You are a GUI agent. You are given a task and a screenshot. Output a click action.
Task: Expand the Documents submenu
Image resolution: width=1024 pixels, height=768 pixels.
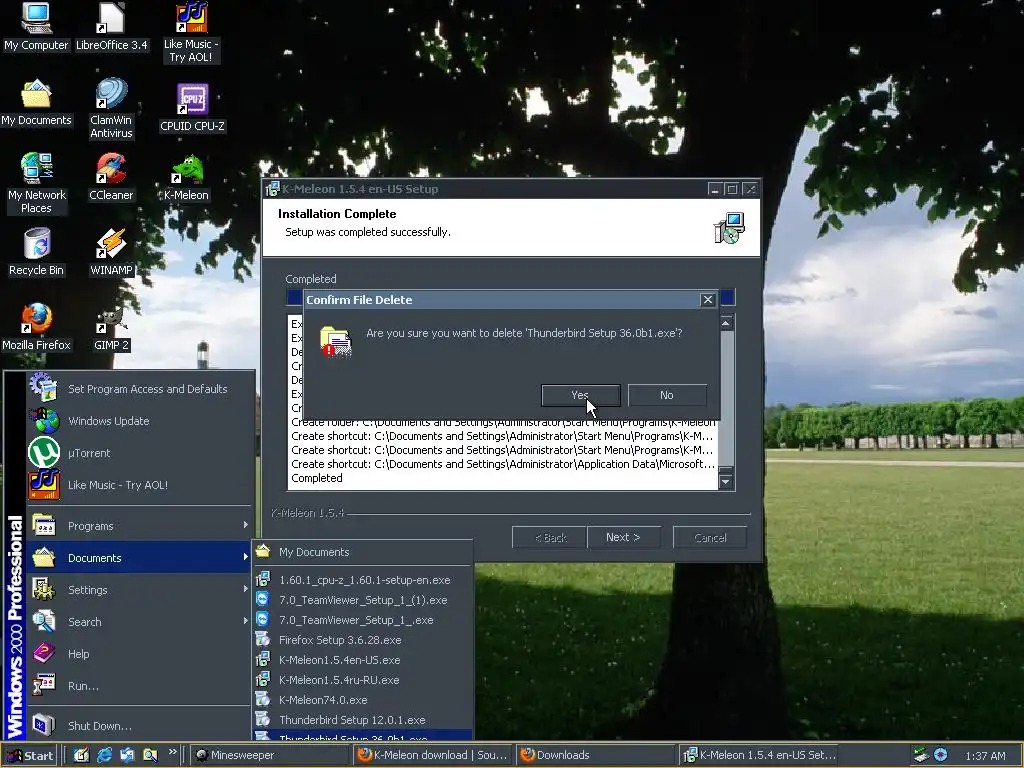[139, 558]
